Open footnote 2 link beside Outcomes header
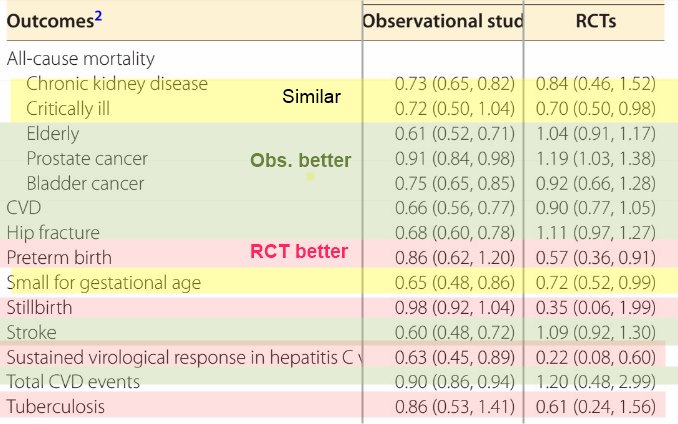The width and height of the screenshot is (678, 424). click(x=98, y=16)
